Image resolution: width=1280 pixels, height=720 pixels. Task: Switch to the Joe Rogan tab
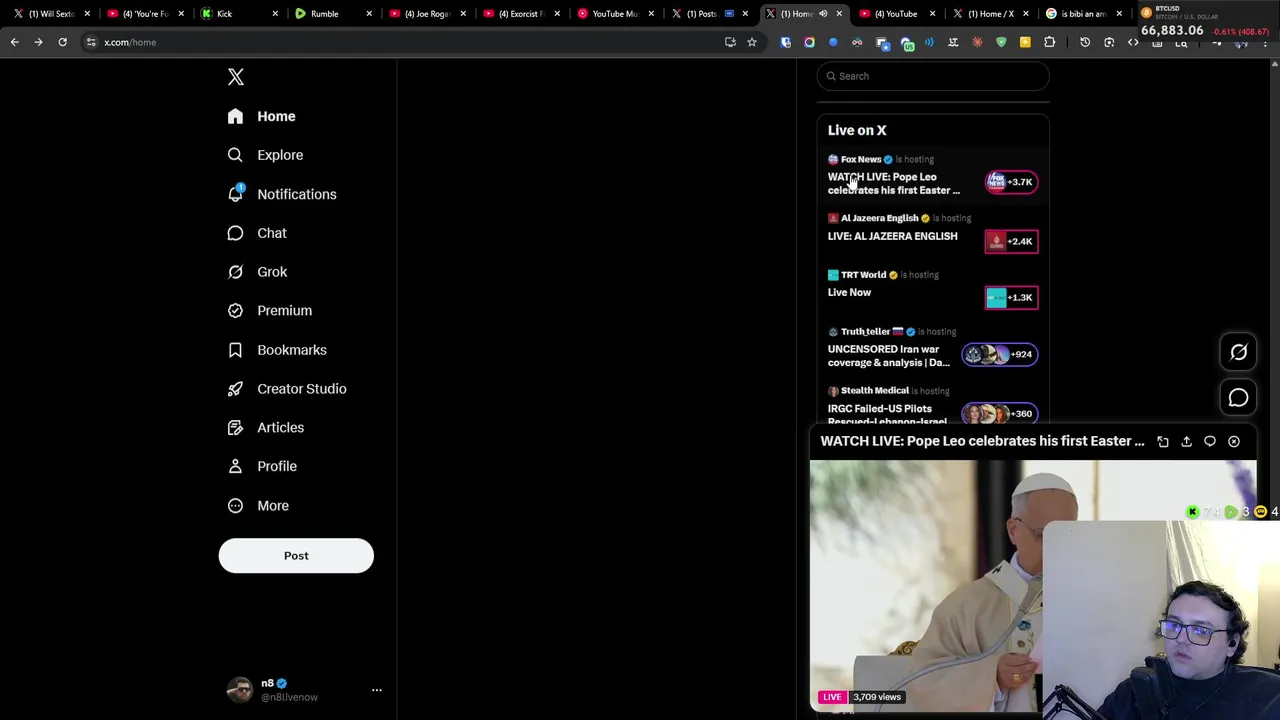pyautogui.click(x=426, y=14)
